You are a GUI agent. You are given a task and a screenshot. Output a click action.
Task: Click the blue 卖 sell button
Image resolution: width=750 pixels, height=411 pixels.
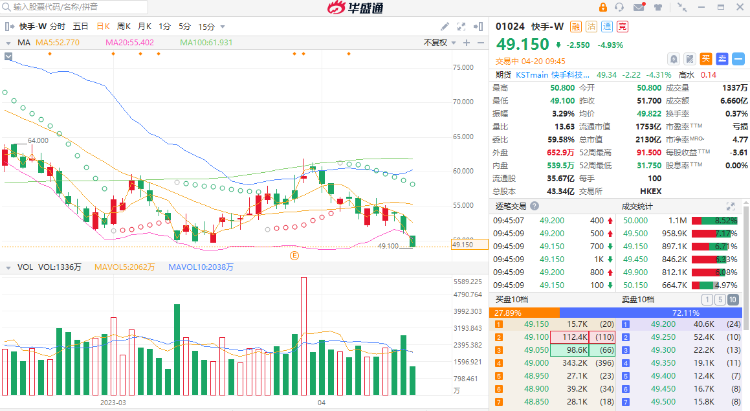click(722, 59)
